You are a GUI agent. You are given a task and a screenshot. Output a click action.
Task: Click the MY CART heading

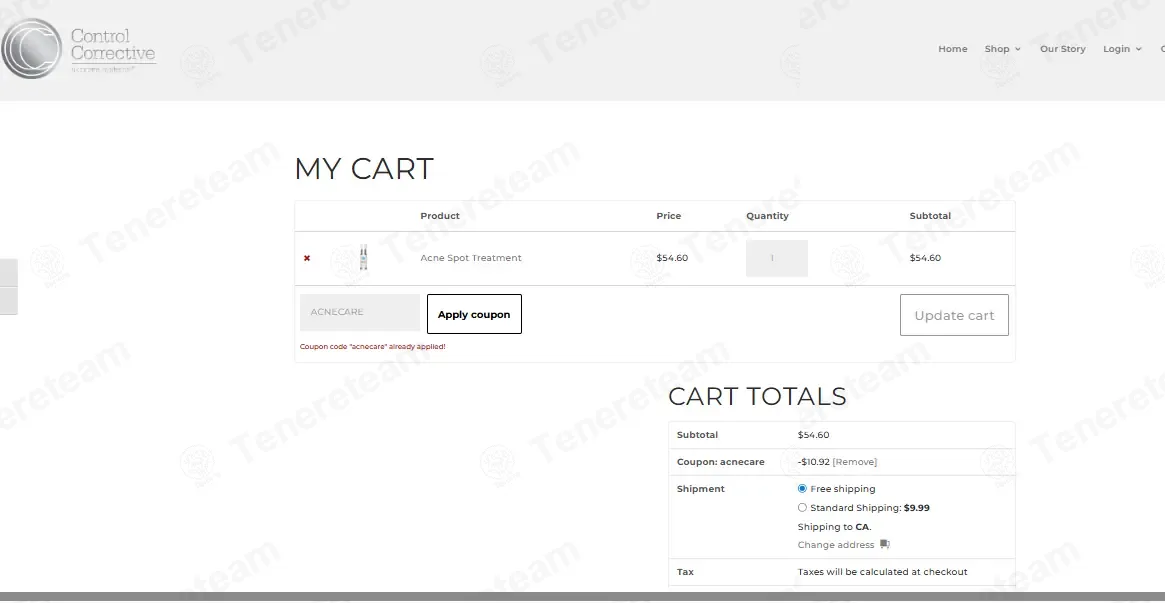(x=364, y=169)
